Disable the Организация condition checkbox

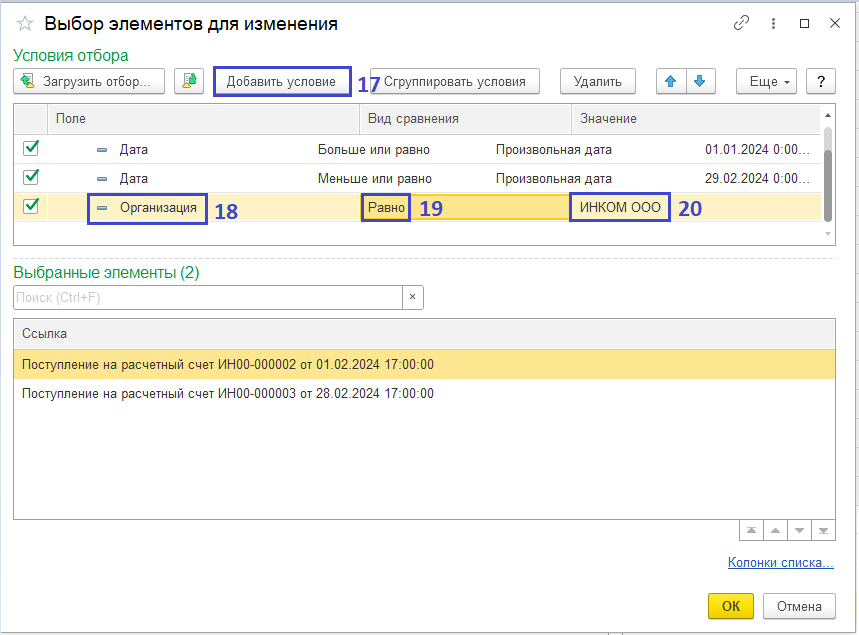tap(31, 207)
